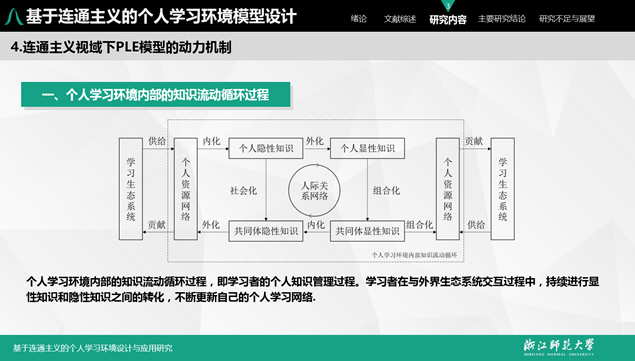Click the Zhejiang Normal University logo
This screenshot has height=361, width=635.
click(558, 347)
